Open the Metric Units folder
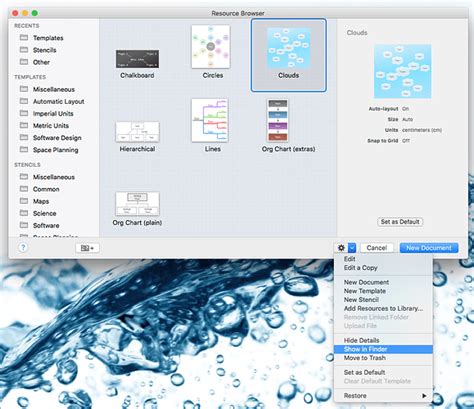 [51, 126]
